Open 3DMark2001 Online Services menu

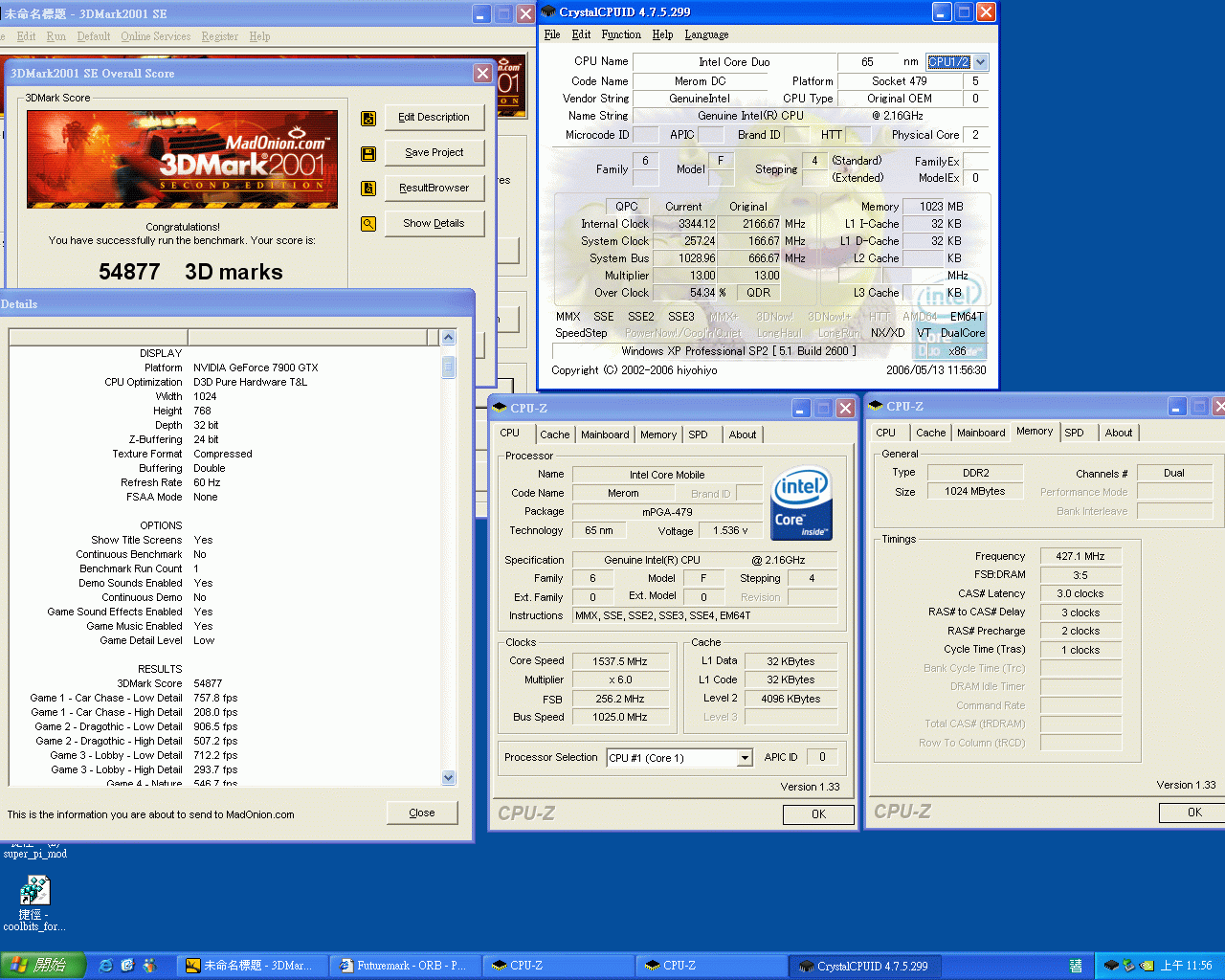point(155,36)
